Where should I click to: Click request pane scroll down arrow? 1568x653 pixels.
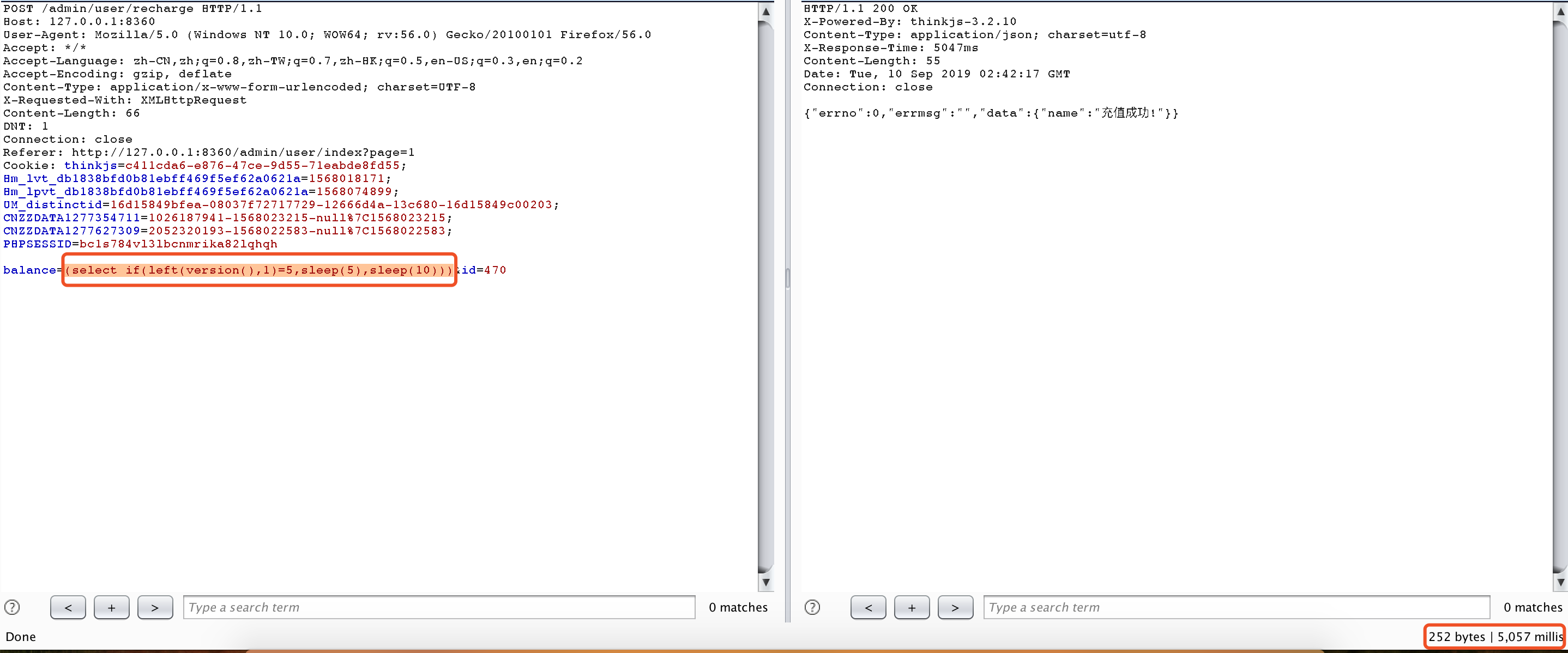[x=766, y=582]
